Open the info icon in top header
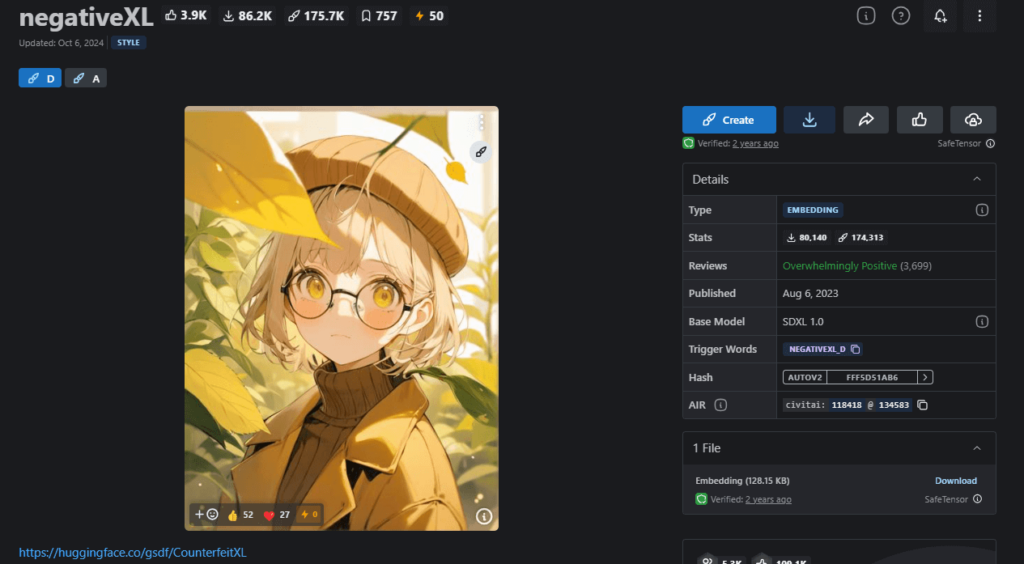 (x=866, y=16)
